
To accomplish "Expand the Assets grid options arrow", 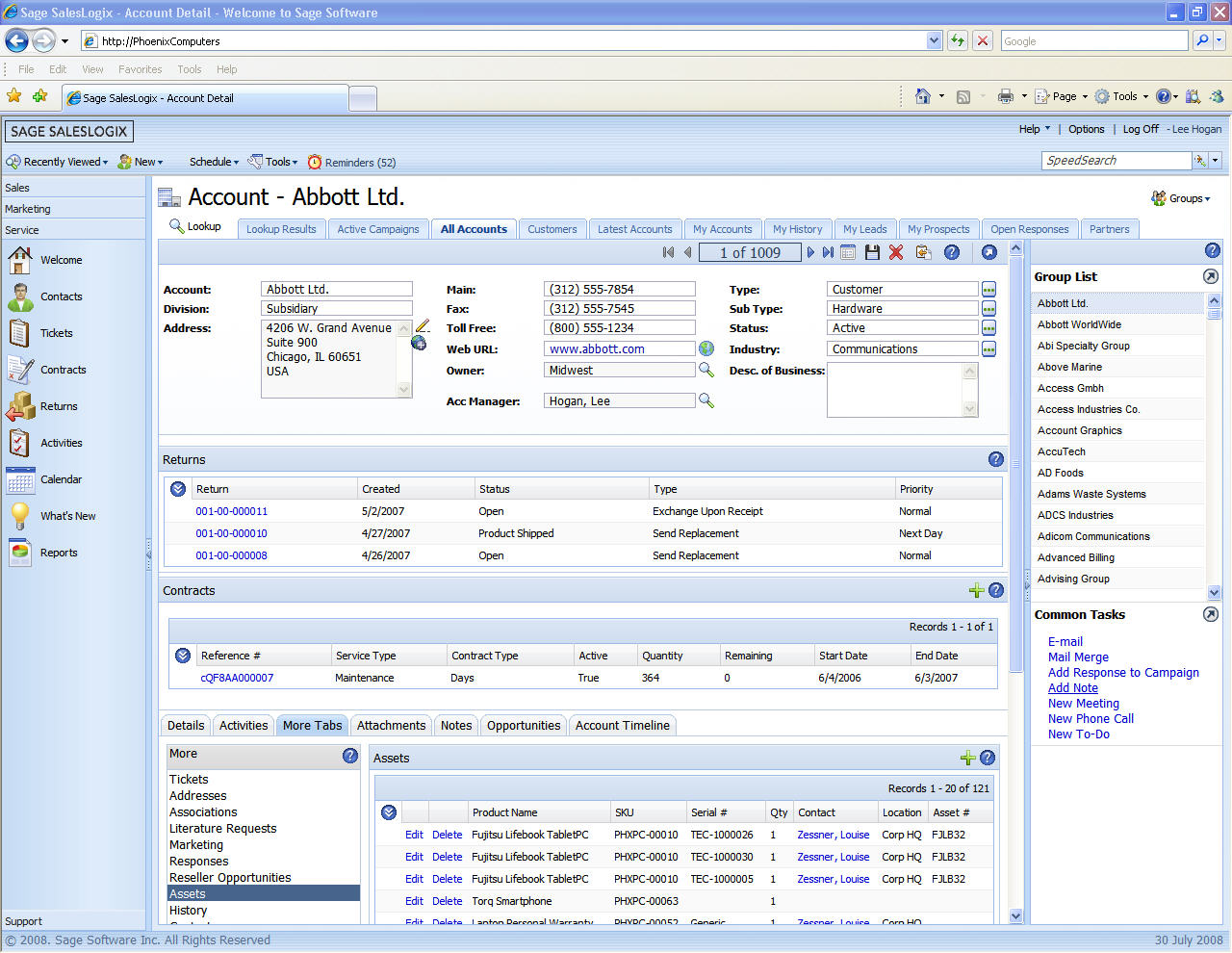I will (389, 812).
